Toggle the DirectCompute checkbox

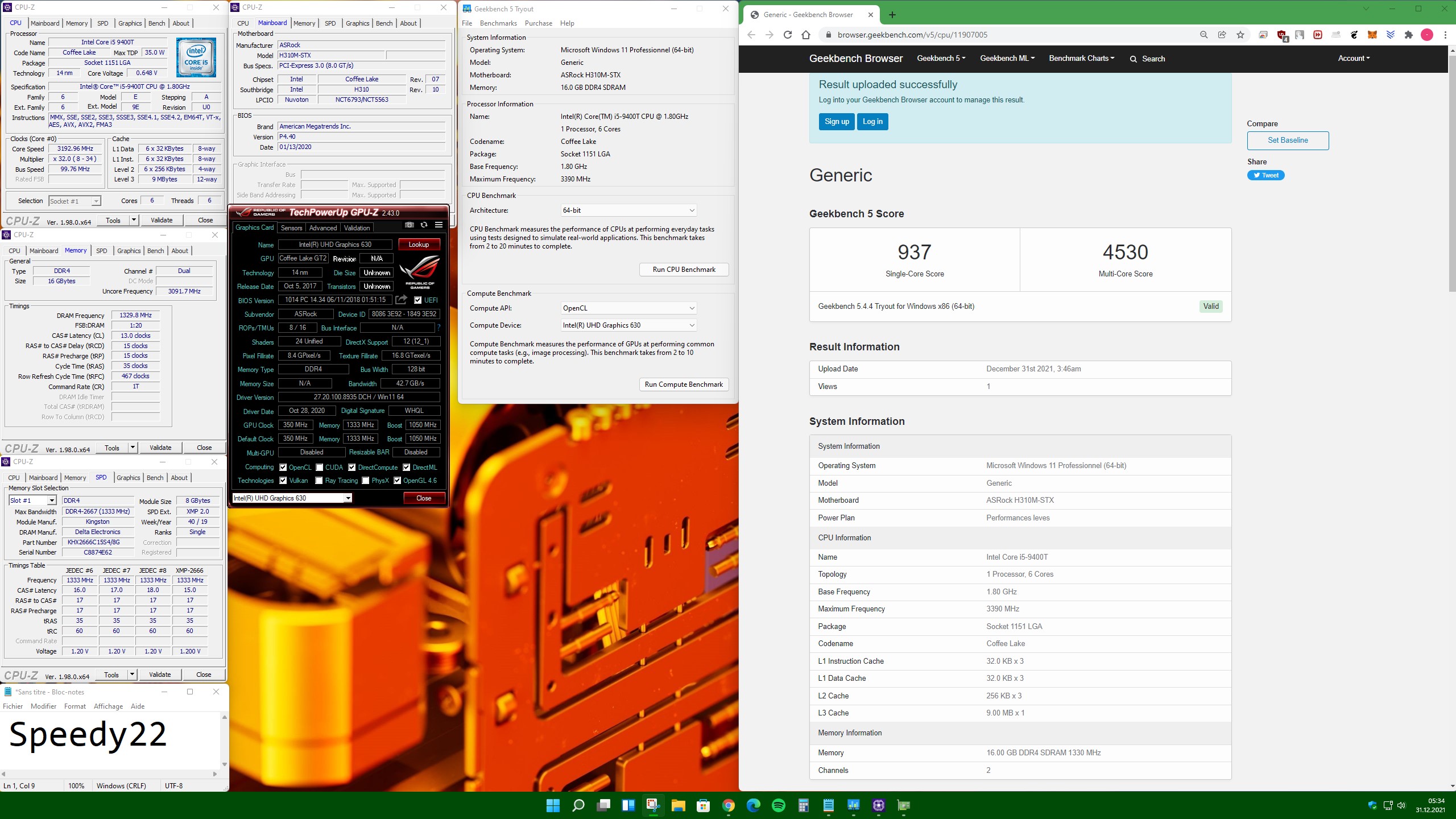tap(352, 468)
